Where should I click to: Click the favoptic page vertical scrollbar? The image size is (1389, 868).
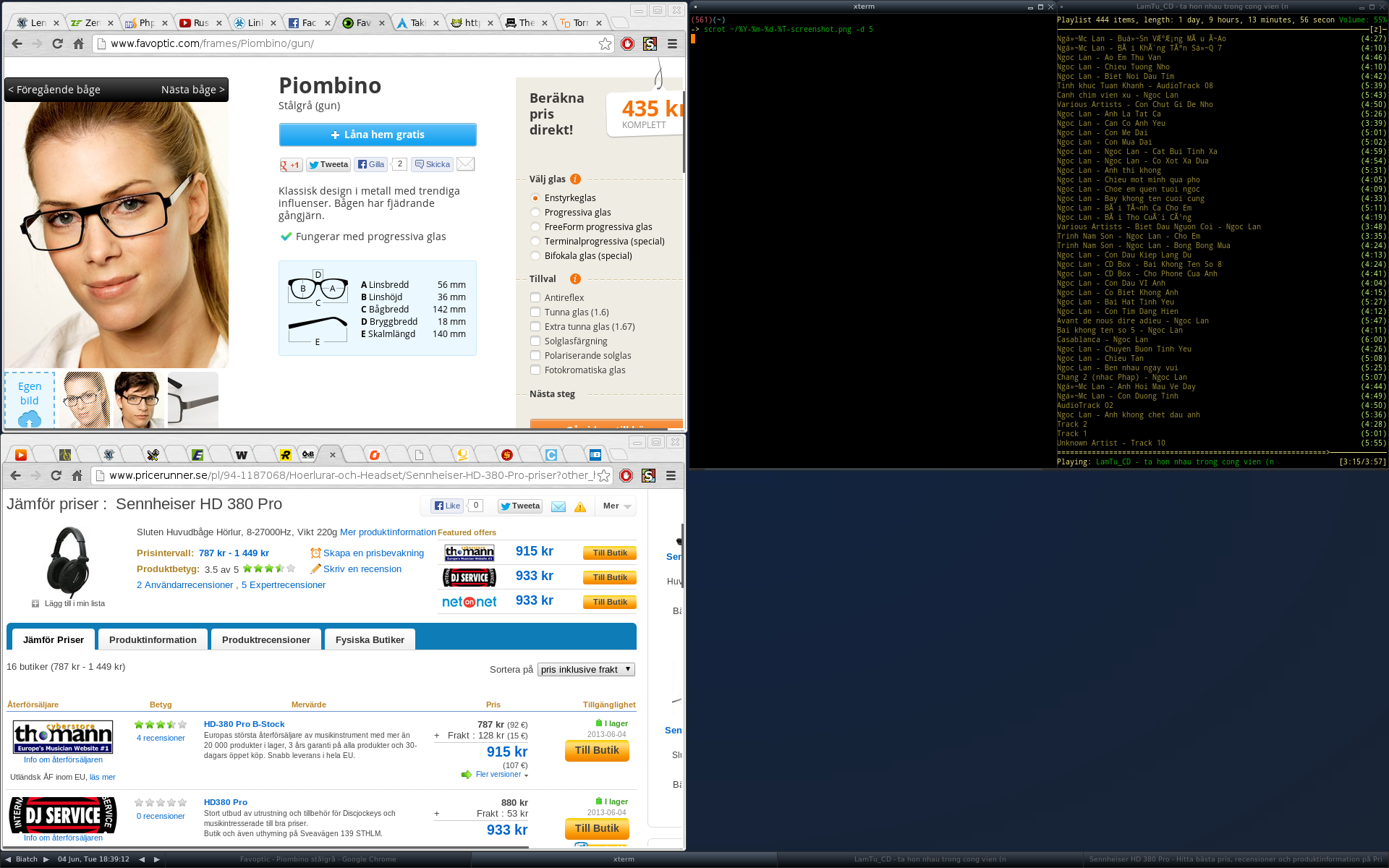(x=684, y=130)
